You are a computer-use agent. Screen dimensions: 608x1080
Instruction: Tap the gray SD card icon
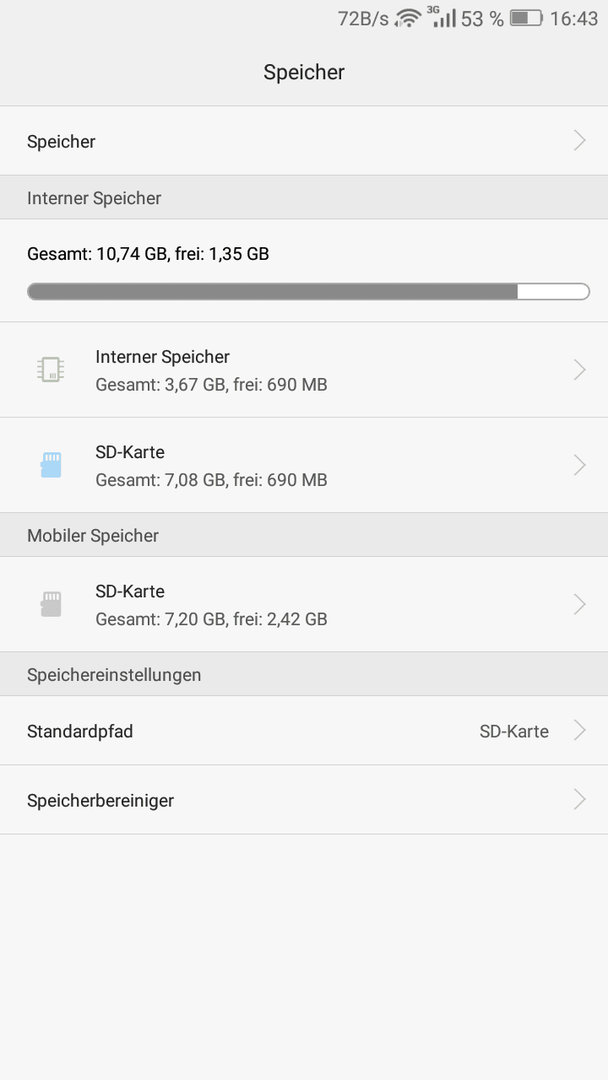51,604
